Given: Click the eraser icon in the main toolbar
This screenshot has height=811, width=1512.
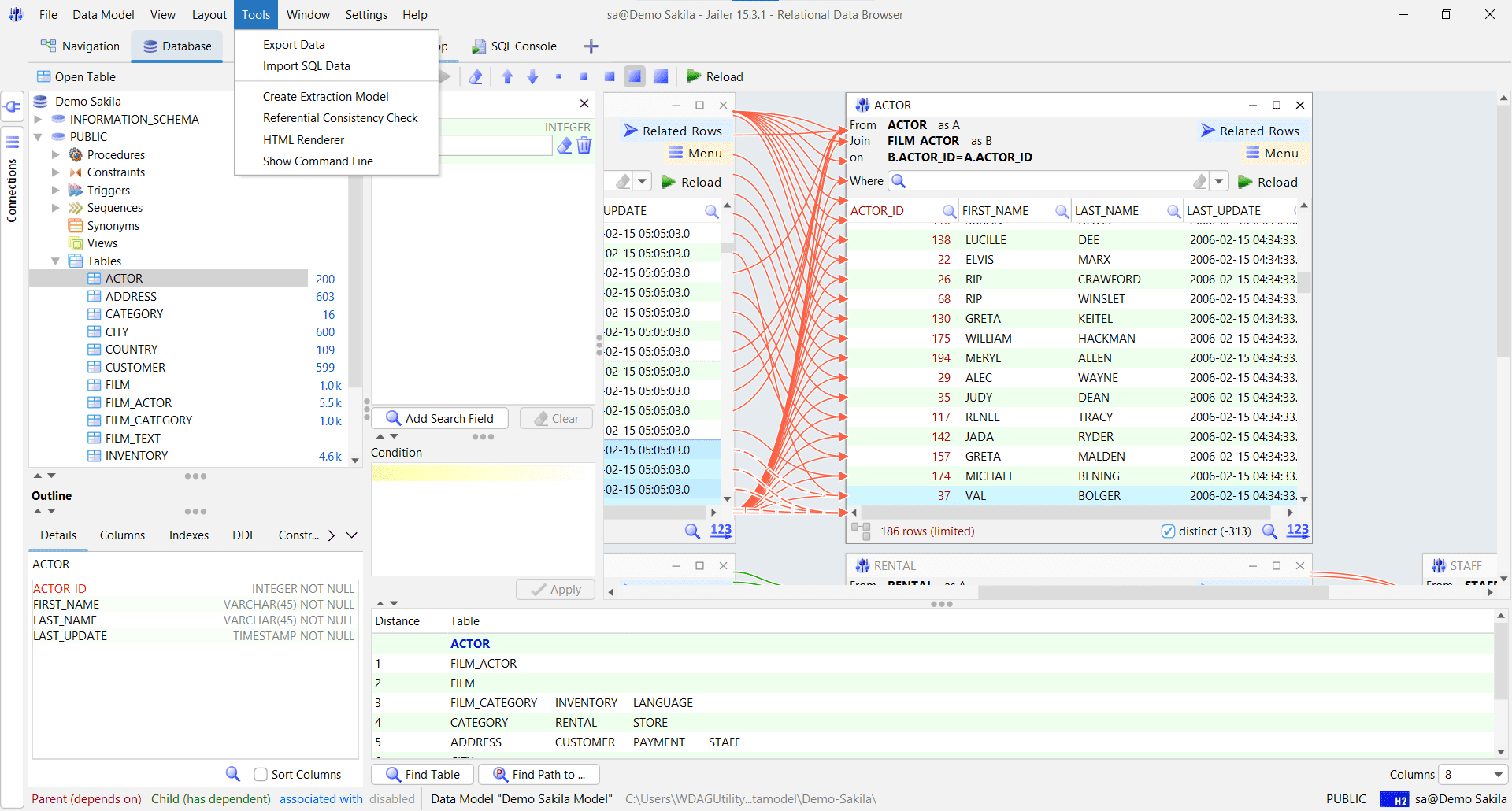Looking at the screenshot, I should point(476,76).
